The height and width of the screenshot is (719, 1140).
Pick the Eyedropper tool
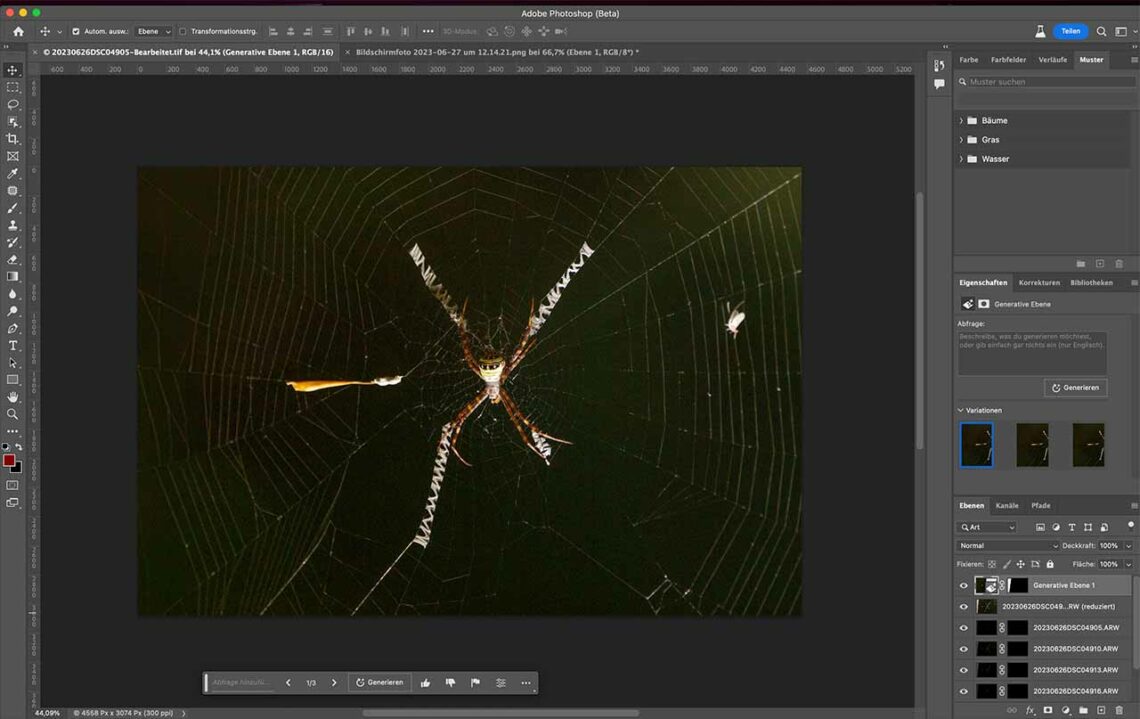[x=13, y=173]
